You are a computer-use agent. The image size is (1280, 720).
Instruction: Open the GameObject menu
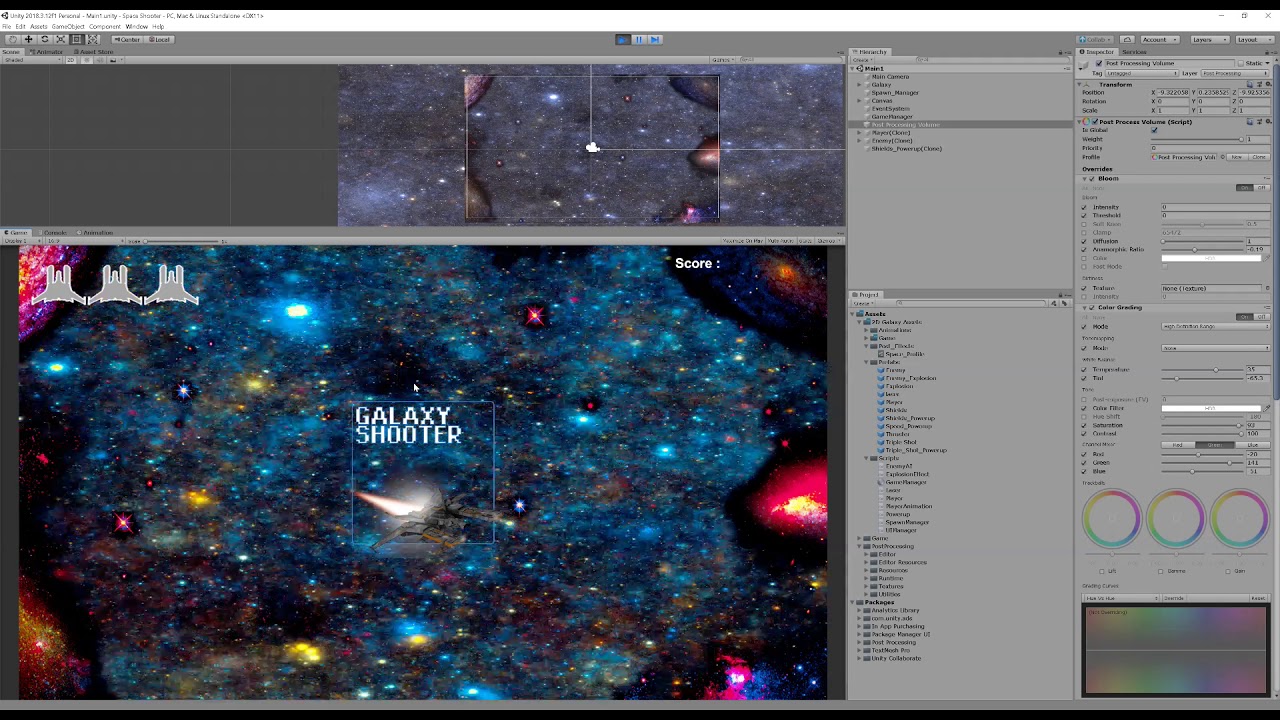tap(68, 27)
